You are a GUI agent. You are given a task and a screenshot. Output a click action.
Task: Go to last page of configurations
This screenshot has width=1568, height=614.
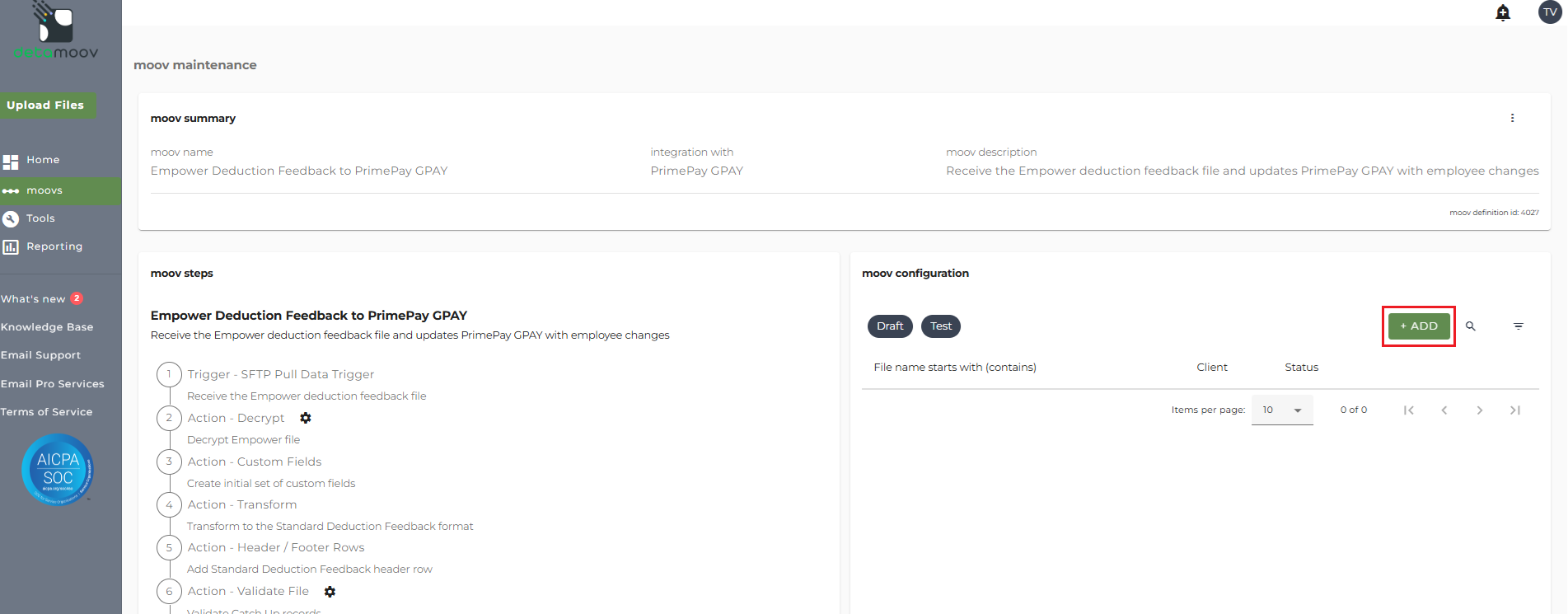[x=1515, y=410]
